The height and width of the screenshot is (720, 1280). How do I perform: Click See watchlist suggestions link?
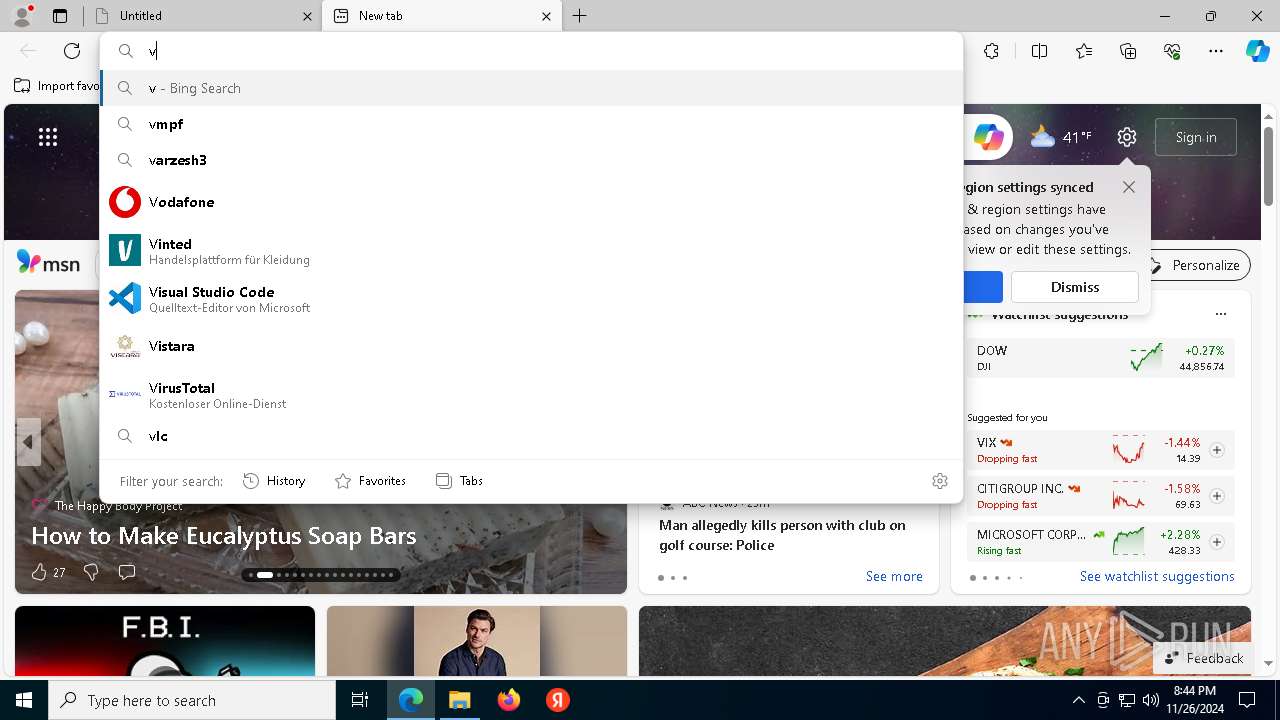[1157, 576]
